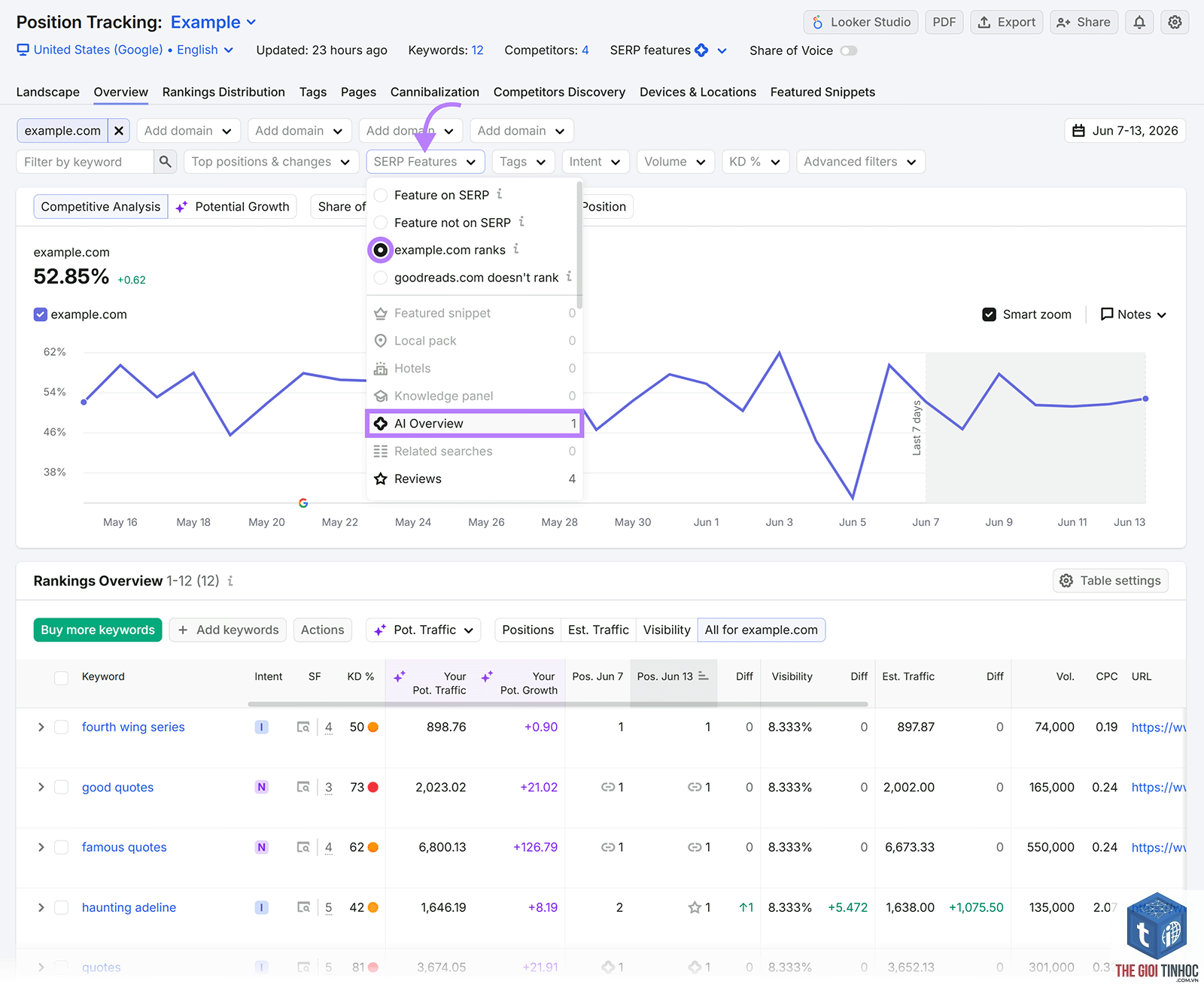Screen dimensions: 1204x984
Task: Click SERP features icon for haunting adeline
Action: click(x=303, y=907)
